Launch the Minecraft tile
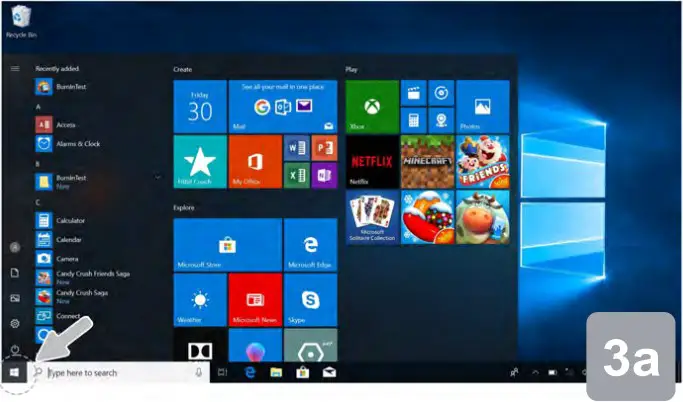 pyautogui.click(x=427, y=162)
